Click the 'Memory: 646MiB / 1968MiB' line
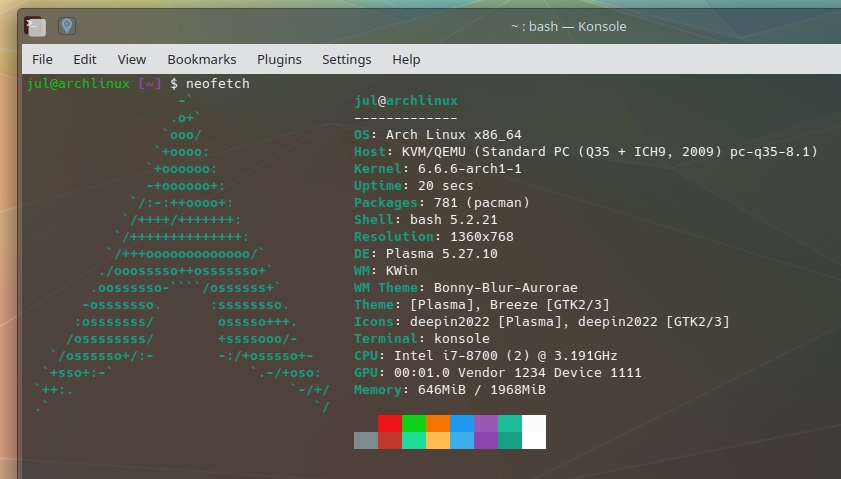 450,390
